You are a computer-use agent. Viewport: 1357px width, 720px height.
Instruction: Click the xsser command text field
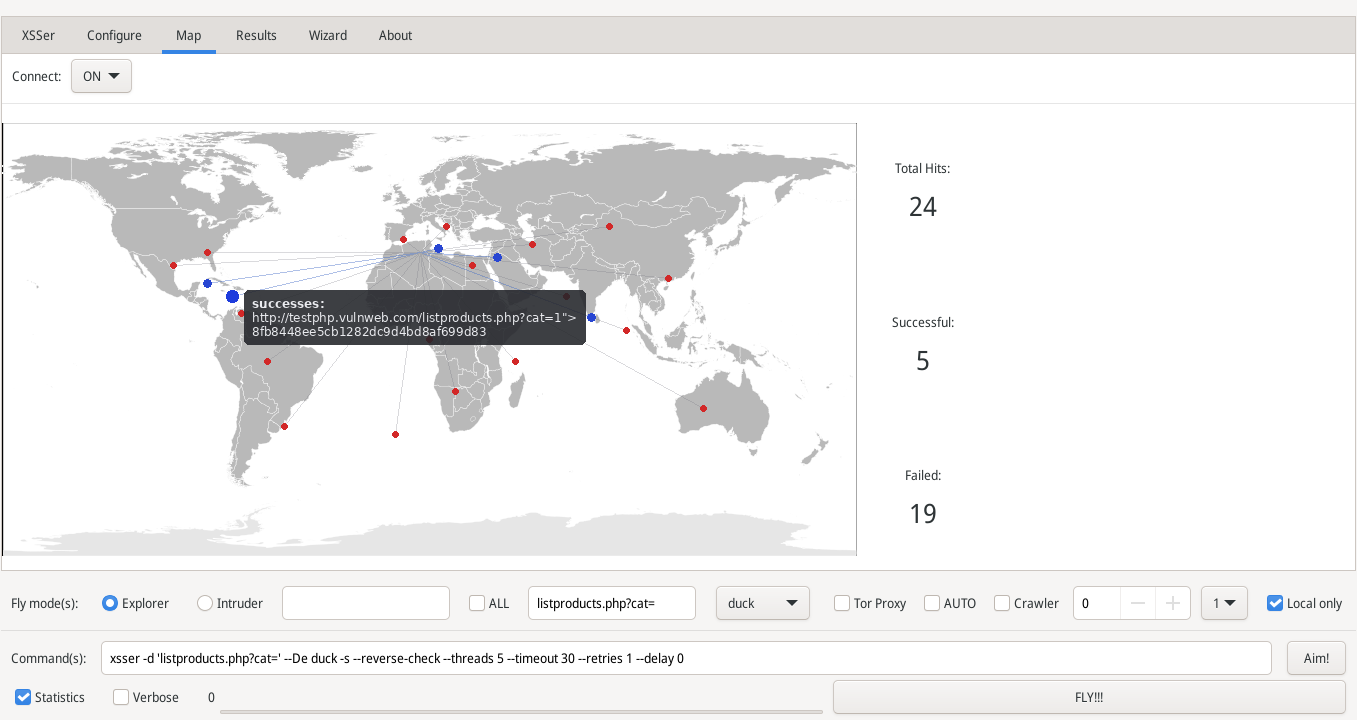coord(686,658)
